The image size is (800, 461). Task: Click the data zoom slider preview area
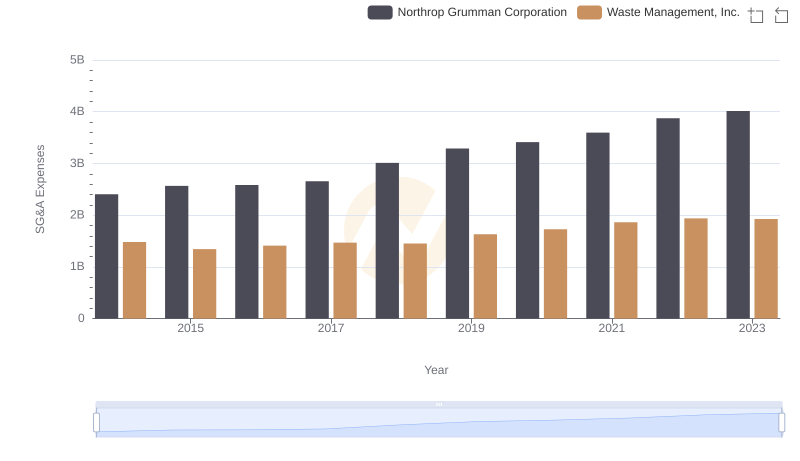439,422
